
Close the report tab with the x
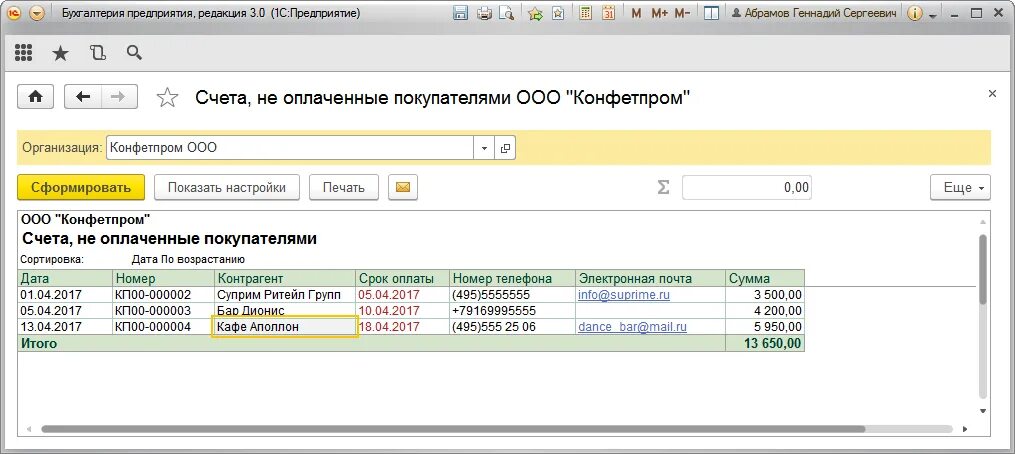[992, 94]
